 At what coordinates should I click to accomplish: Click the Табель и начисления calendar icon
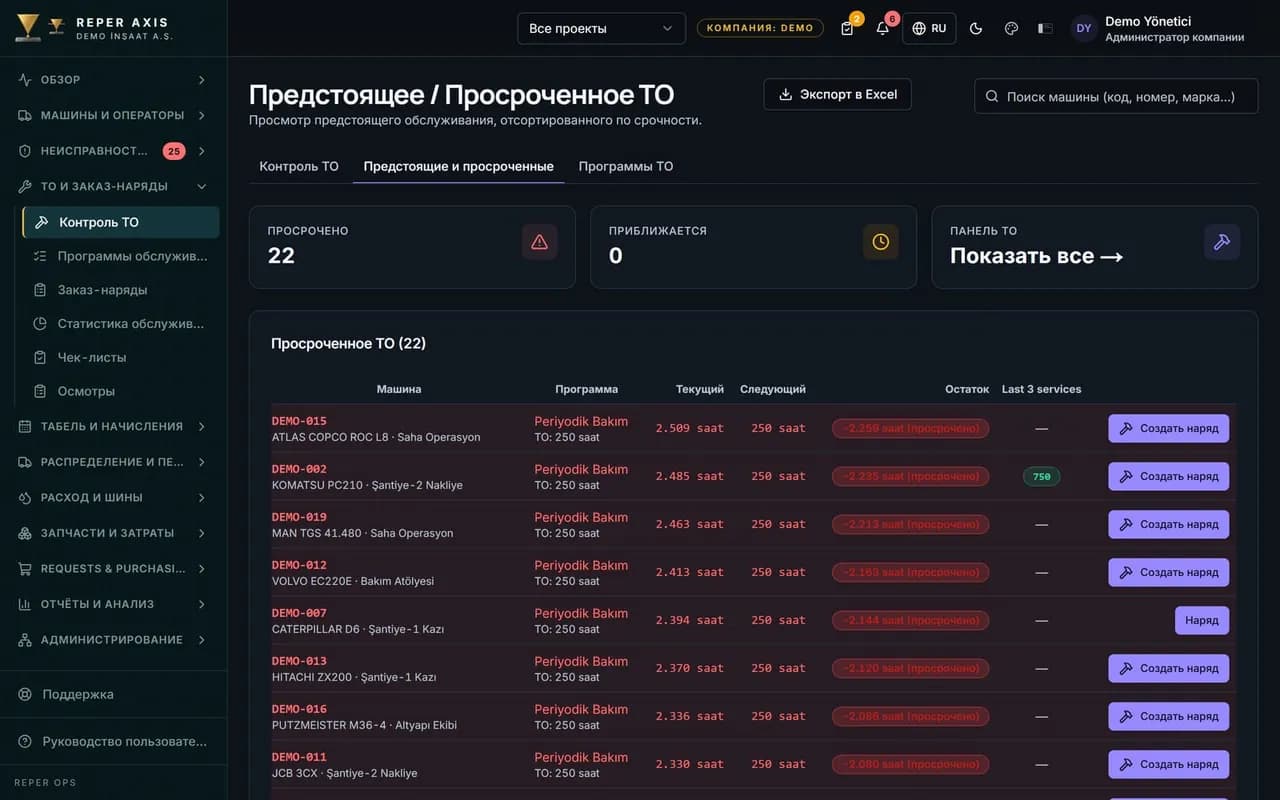[25, 426]
